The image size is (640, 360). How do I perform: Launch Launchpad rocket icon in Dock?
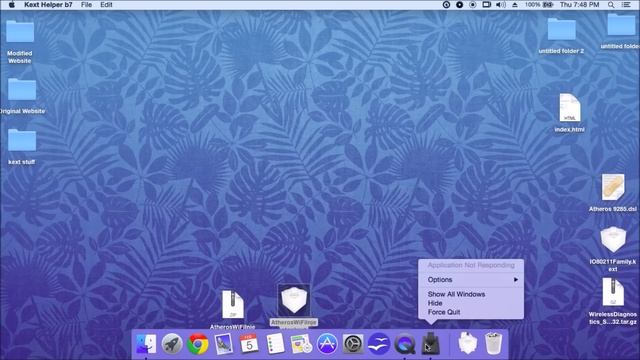tap(172, 344)
